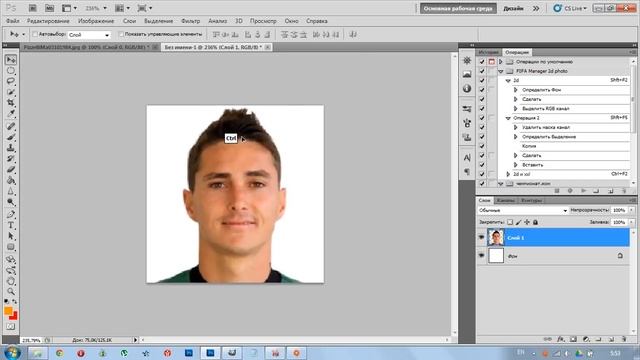Switch to the Дизайн workspace
The image size is (640, 360).
513,8
